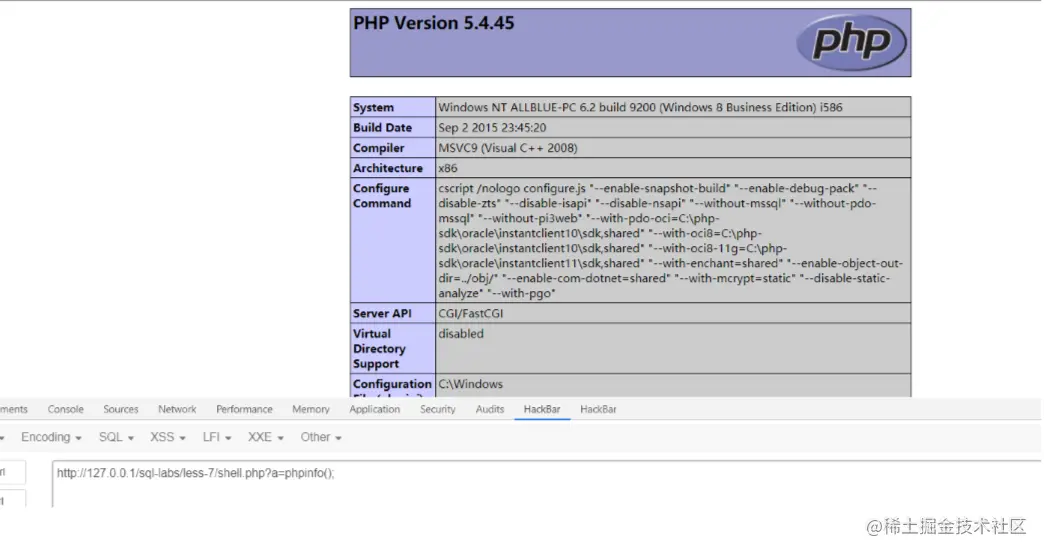The height and width of the screenshot is (554, 1044).
Task: Select the Security tab
Action: (437, 410)
